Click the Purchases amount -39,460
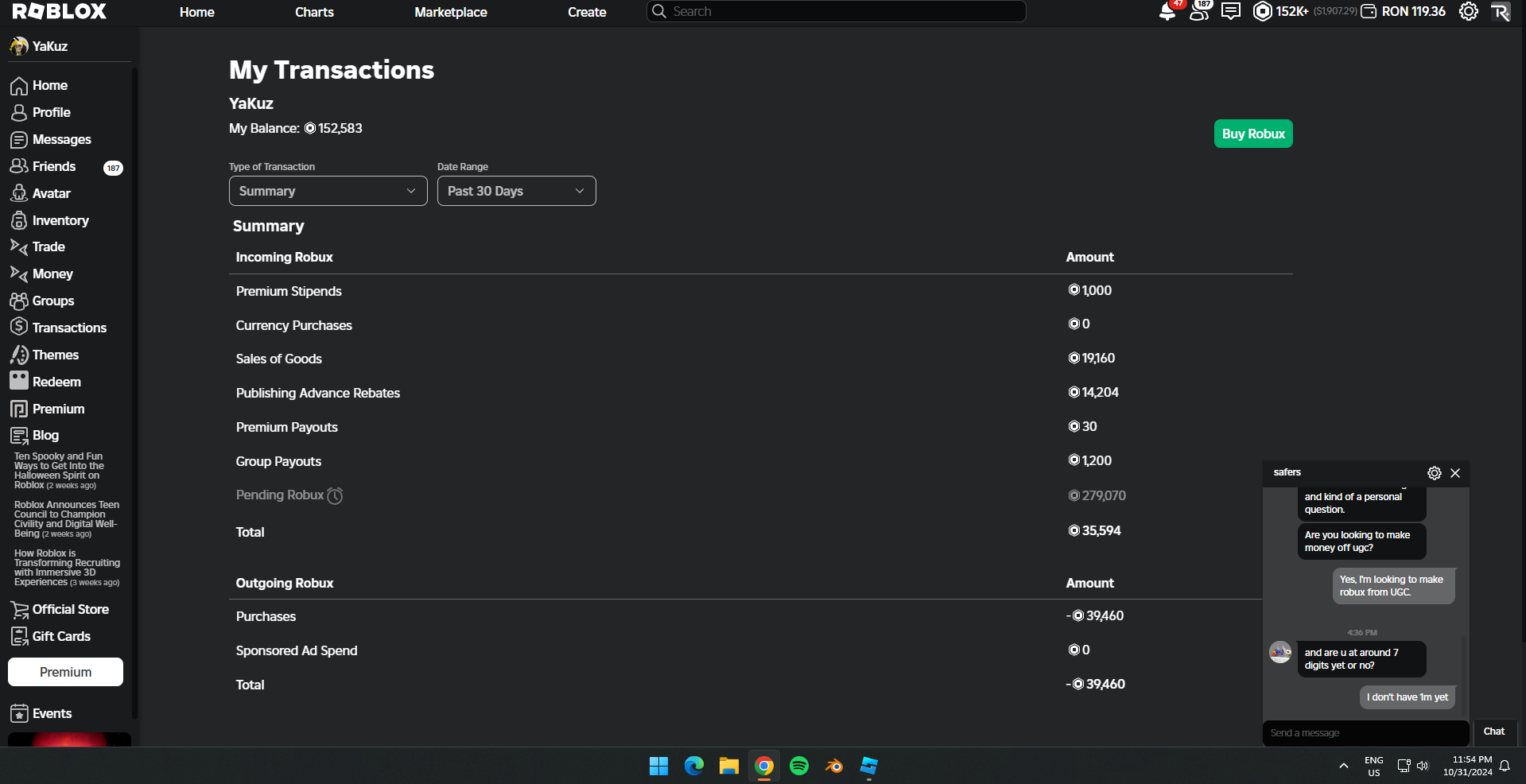Screen dimensions: 1526x784 [1095, 615]
